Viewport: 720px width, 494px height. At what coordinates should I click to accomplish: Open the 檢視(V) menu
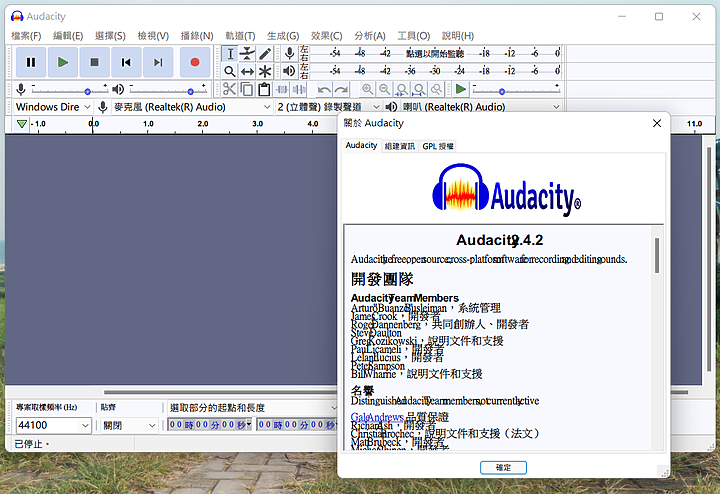click(x=153, y=35)
